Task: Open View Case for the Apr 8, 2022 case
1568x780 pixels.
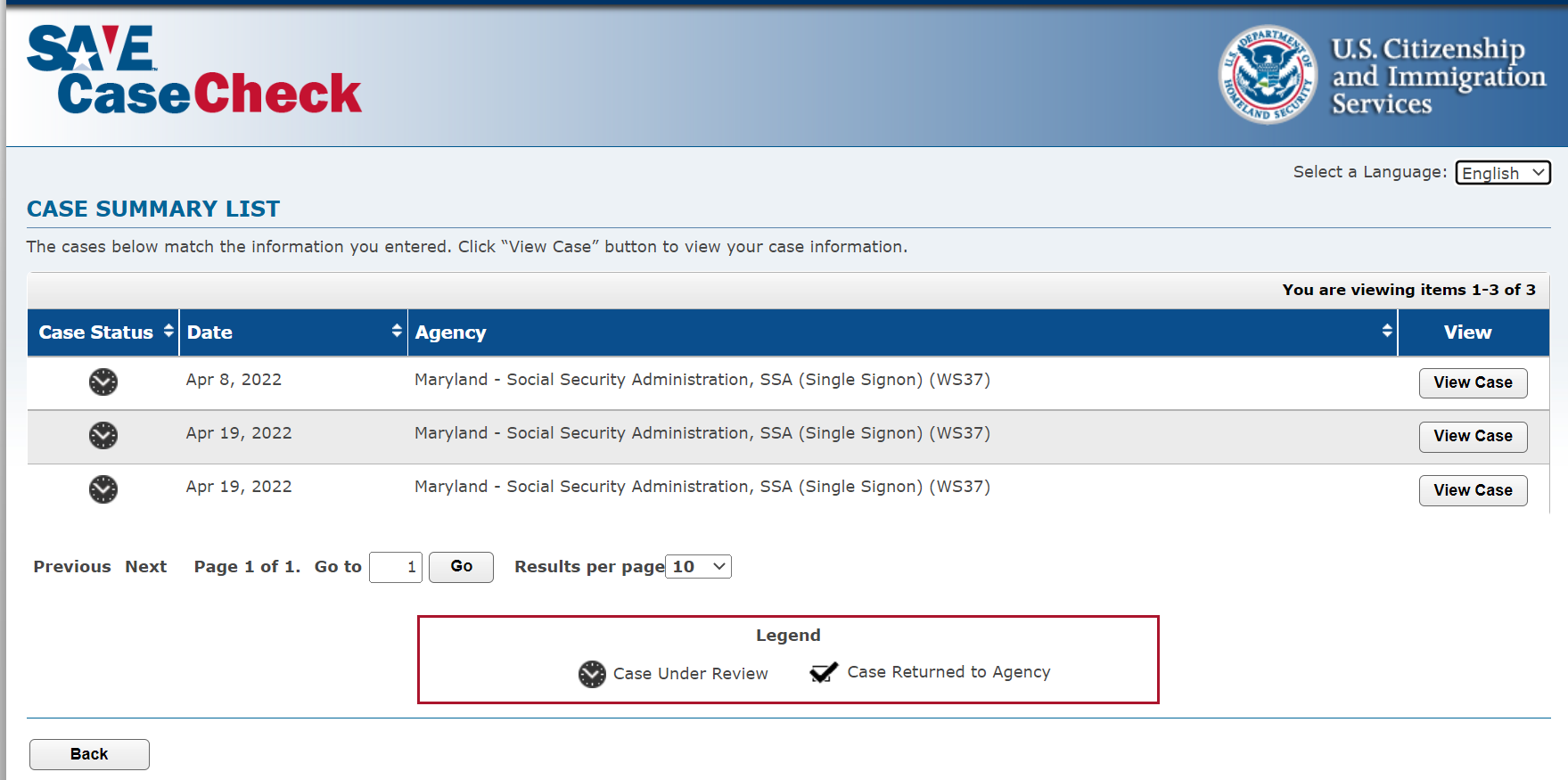Action: pyautogui.click(x=1473, y=382)
